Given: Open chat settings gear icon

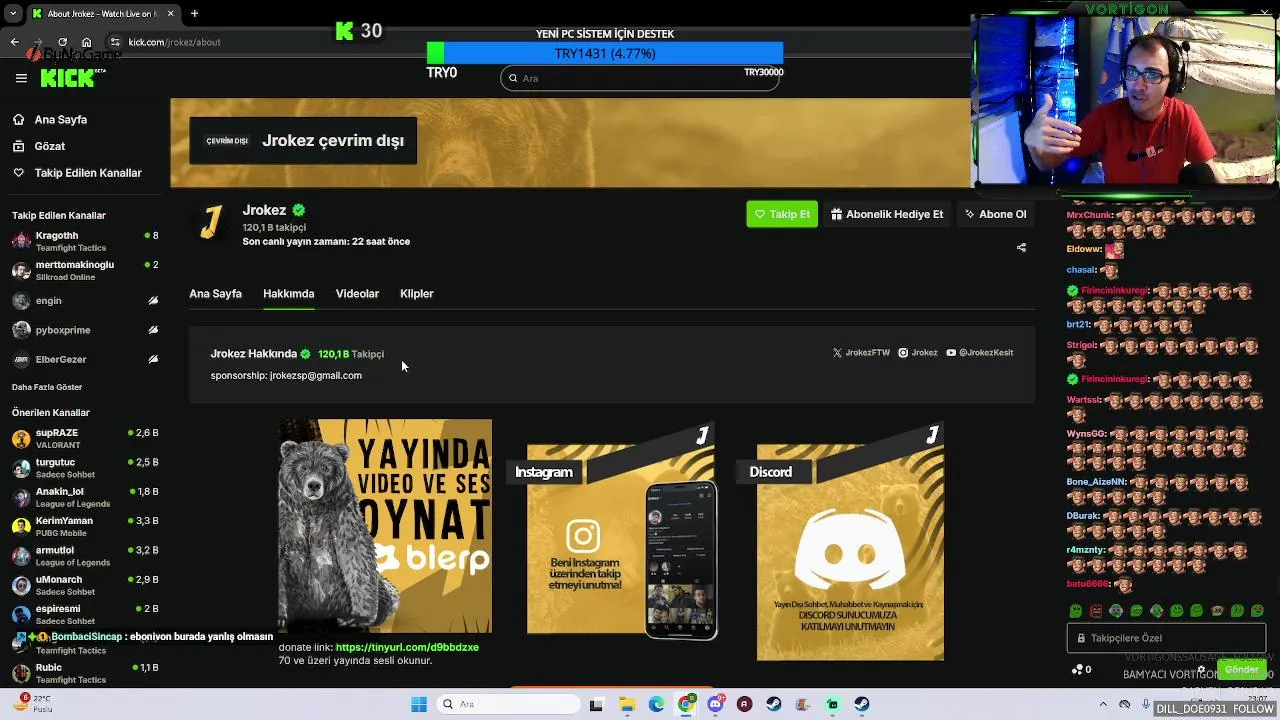Looking at the screenshot, I should [1202, 670].
